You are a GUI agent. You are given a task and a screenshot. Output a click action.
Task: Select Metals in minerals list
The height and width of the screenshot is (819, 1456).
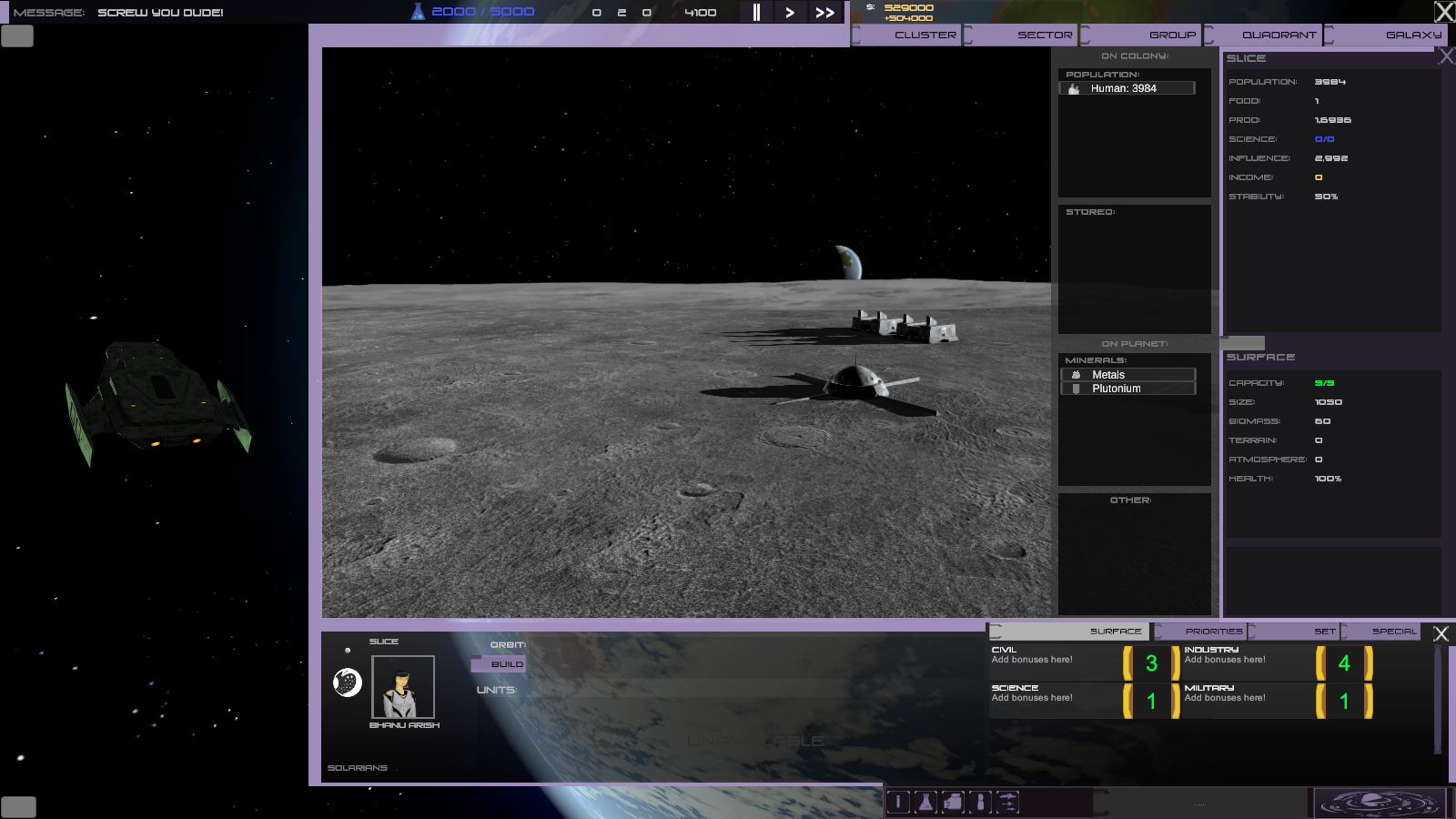click(1128, 375)
